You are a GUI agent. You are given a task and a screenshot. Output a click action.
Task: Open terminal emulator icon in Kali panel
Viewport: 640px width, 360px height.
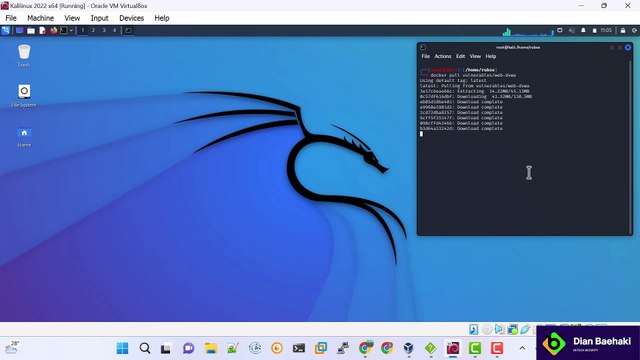64,31
